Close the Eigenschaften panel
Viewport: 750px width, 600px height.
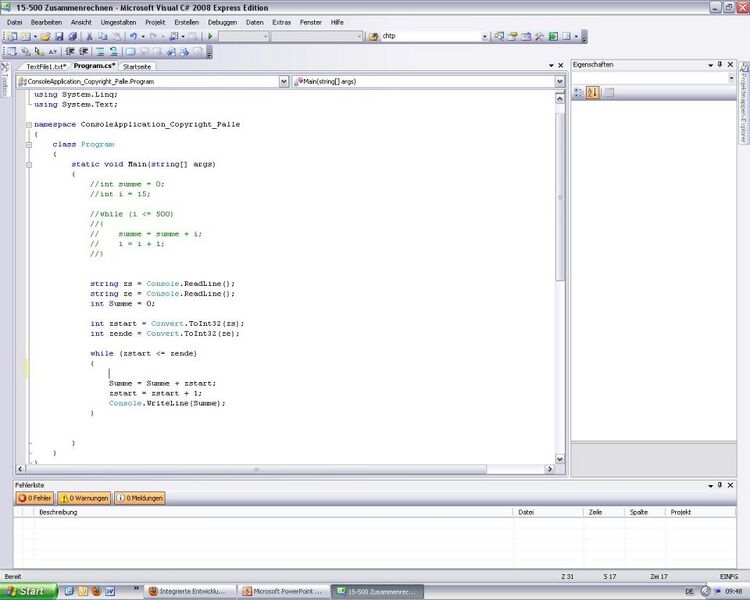(730, 64)
